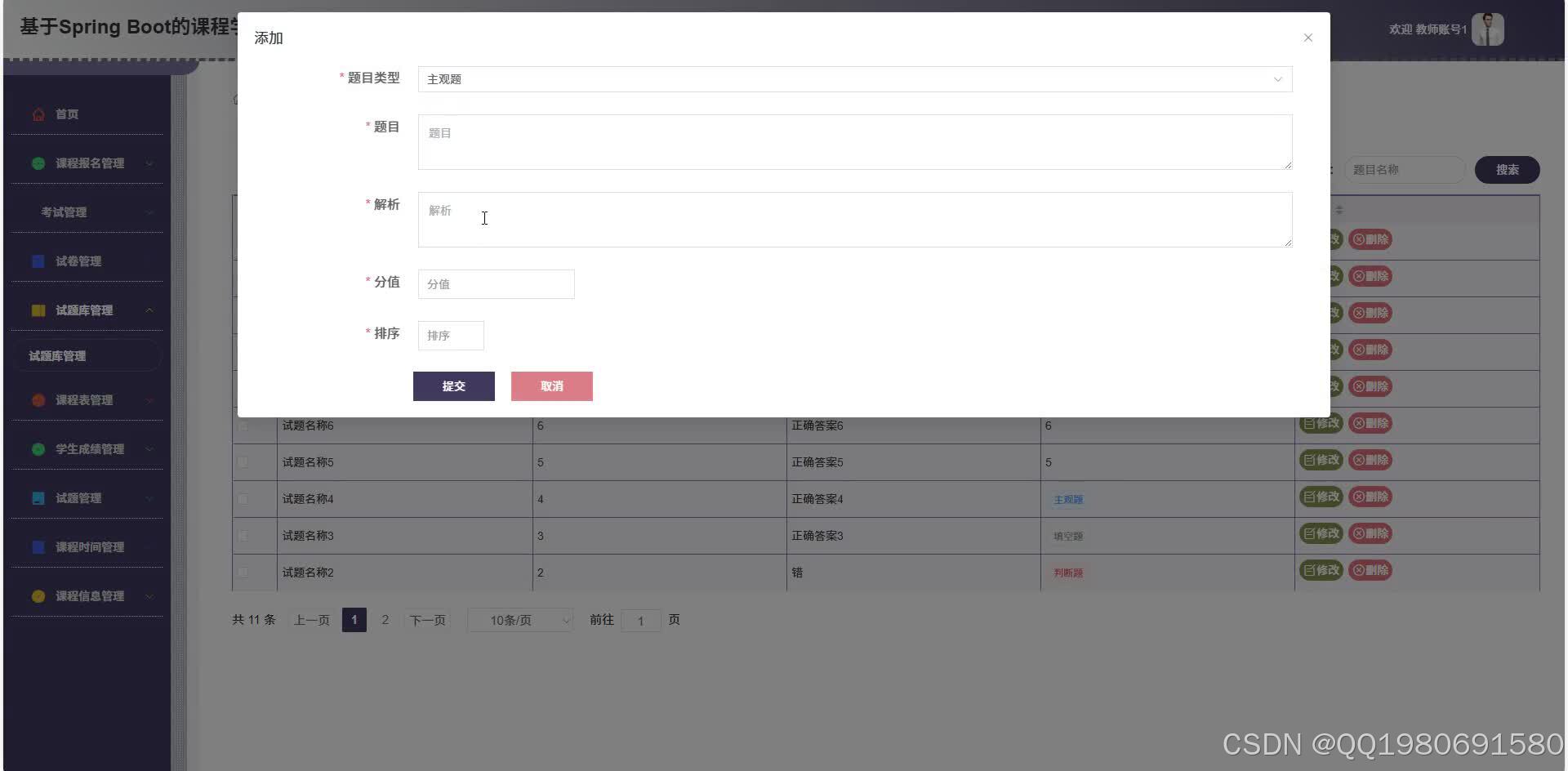The width and height of the screenshot is (1568, 771).
Task: Click the 主观题 tag in row 试题名称4
Action: 1068,499
